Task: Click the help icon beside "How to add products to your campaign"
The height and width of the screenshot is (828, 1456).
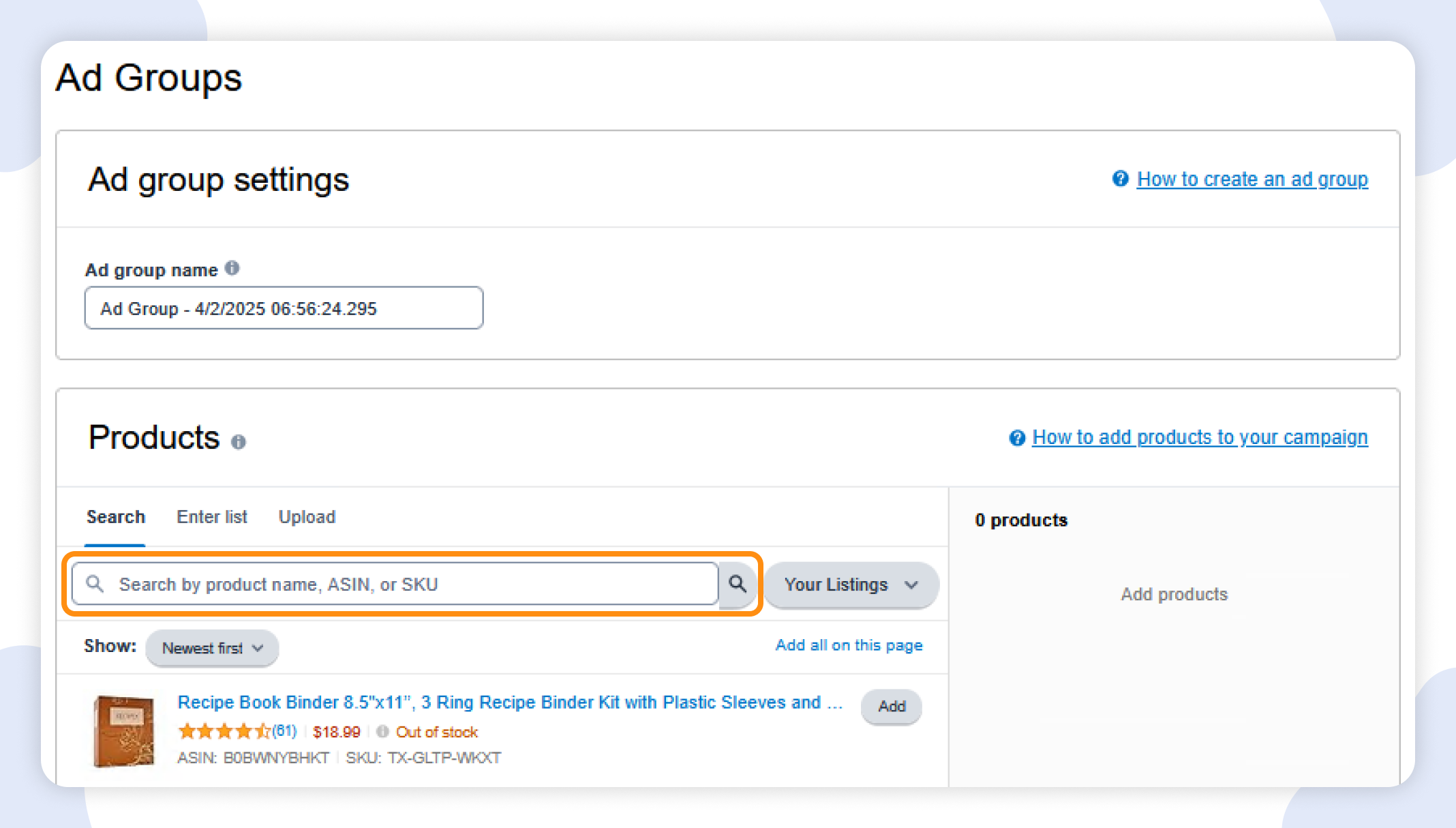Action: pyautogui.click(x=1016, y=437)
